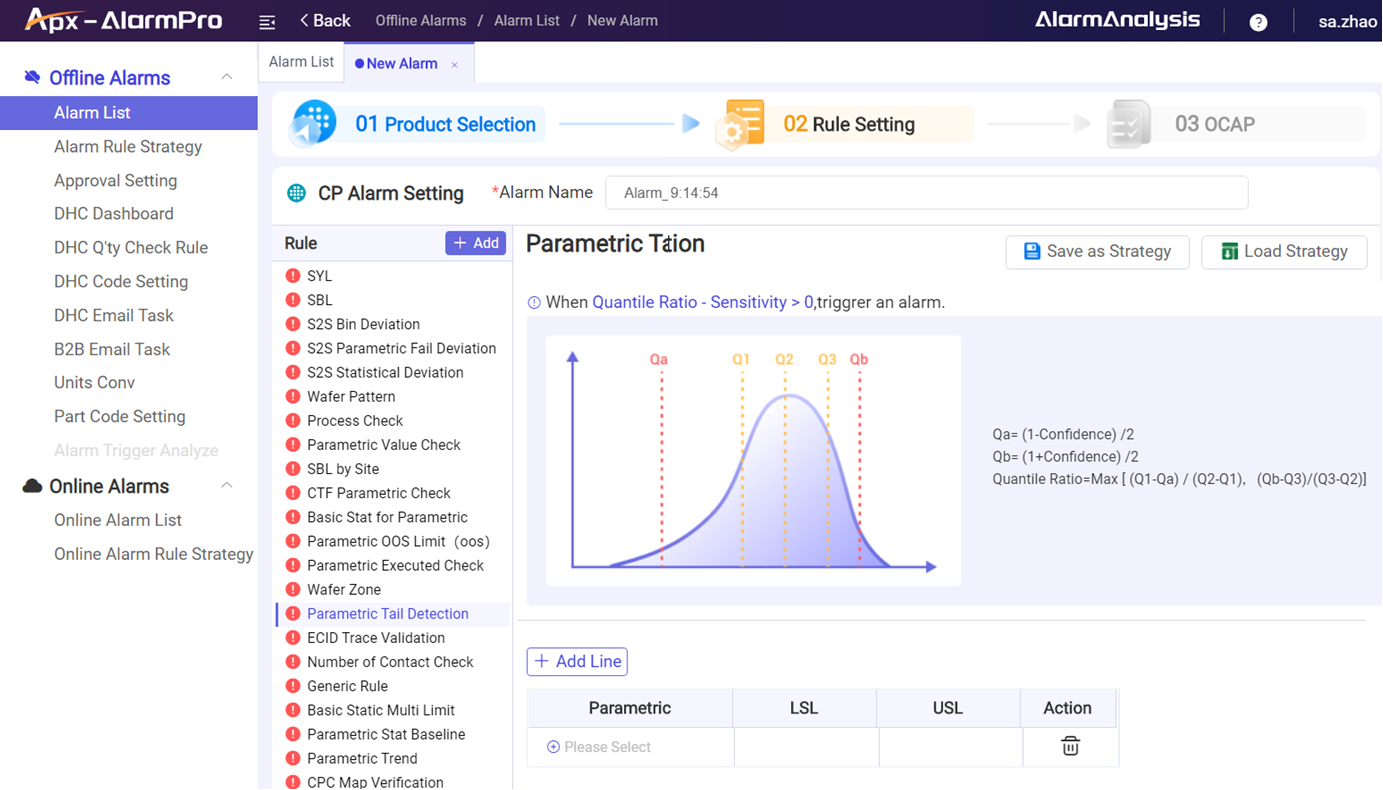Switch to the Alarm List tab
Image resolution: width=1383 pixels, height=790 pixels.
[300, 61]
